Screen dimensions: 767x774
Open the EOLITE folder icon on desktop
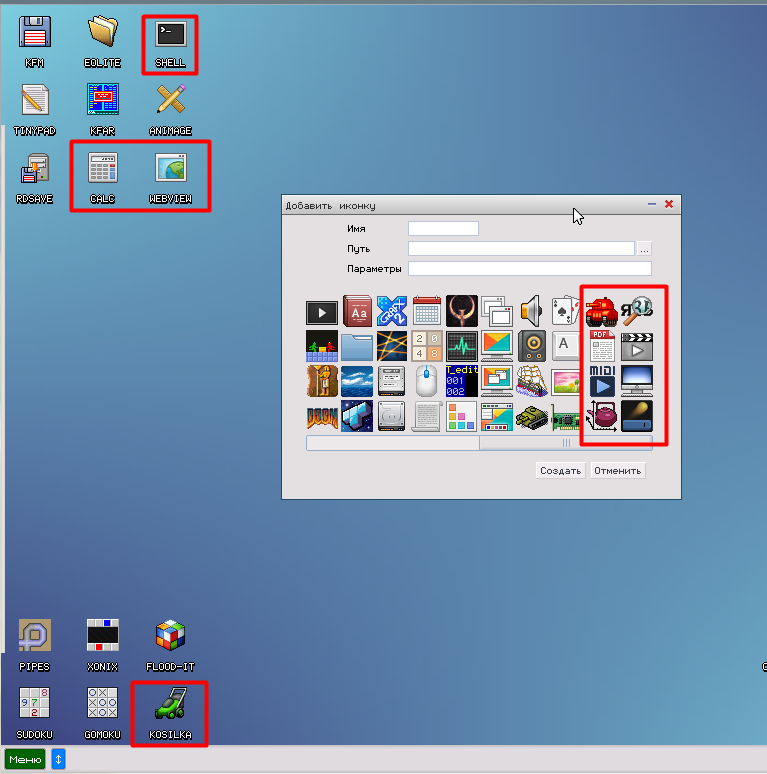[x=103, y=41]
